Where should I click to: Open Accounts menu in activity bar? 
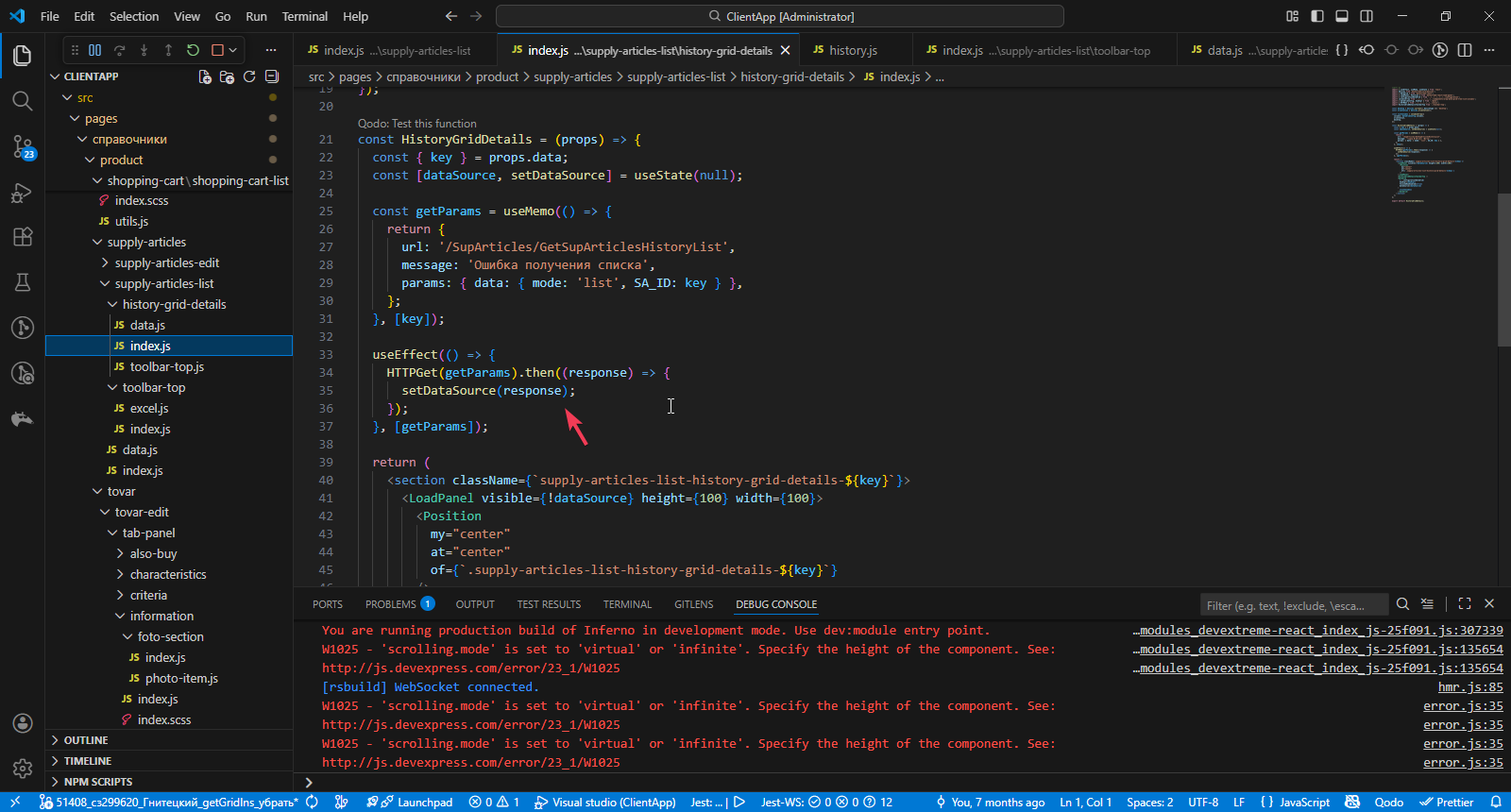point(23,723)
